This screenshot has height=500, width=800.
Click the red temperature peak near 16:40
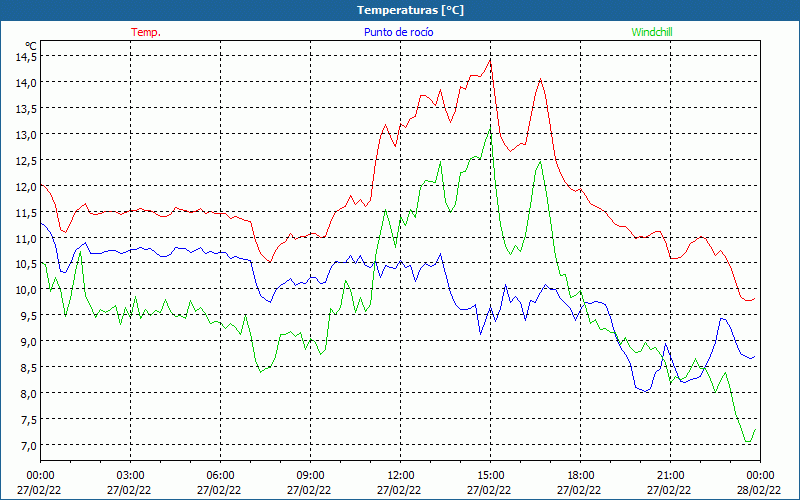pyautogui.click(x=540, y=79)
